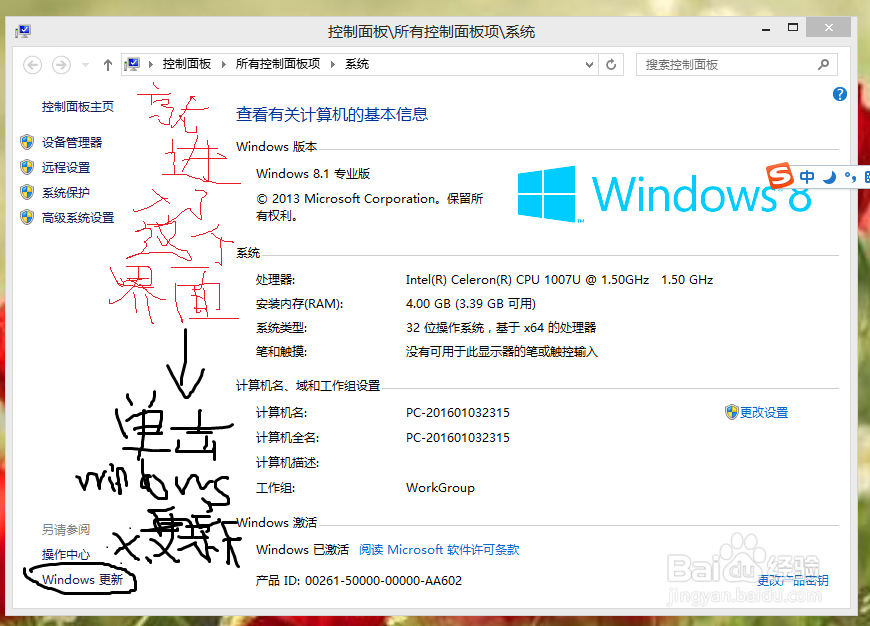Open 系统保护 link
Image resolution: width=870 pixels, height=626 pixels.
[65, 193]
